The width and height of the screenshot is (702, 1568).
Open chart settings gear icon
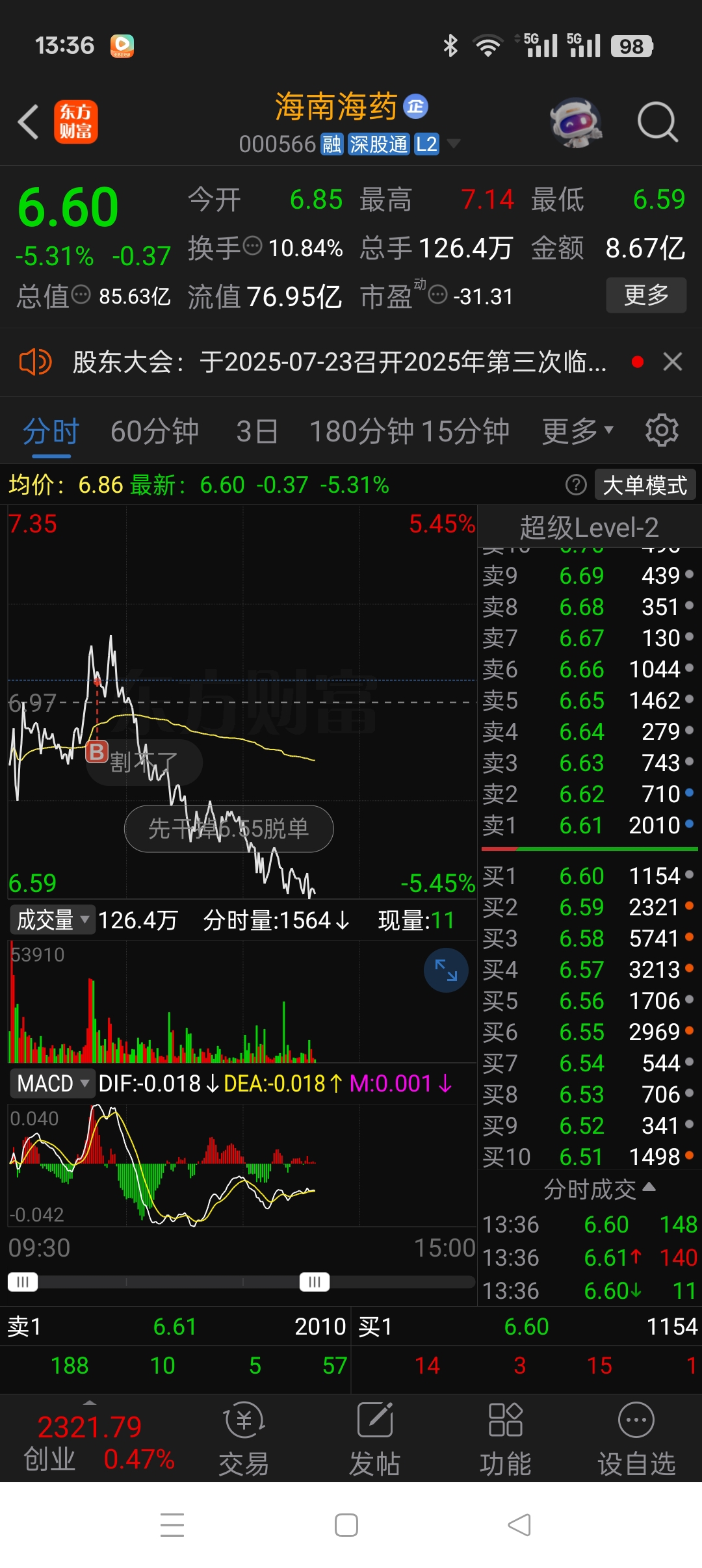tap(662, 430)
